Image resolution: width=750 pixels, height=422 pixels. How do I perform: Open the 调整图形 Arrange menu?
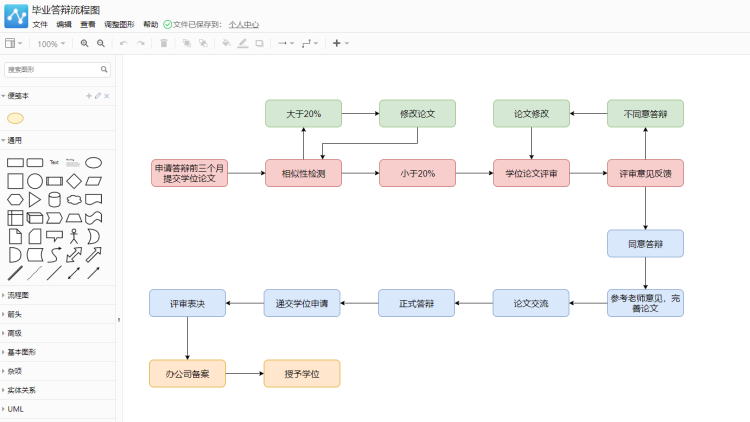pyautogui.click(x=119, y=24)
